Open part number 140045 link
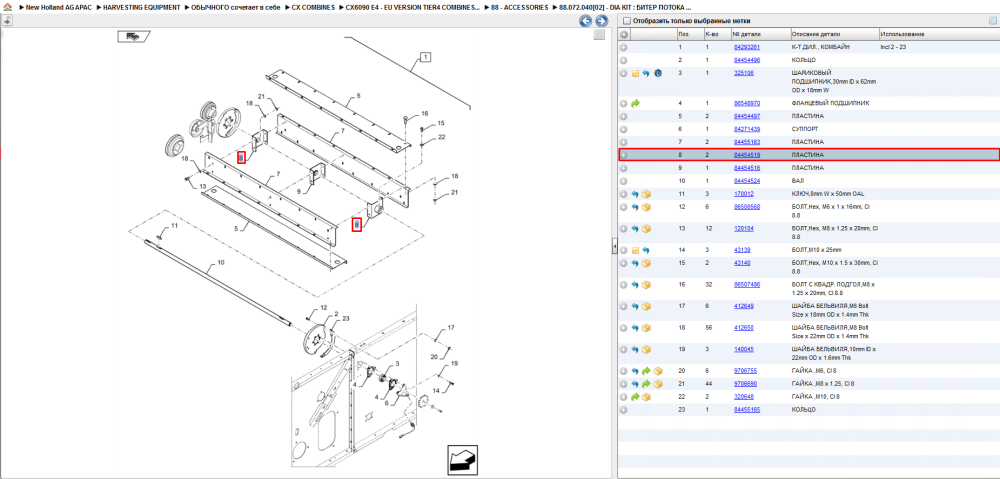 [744, 350]
